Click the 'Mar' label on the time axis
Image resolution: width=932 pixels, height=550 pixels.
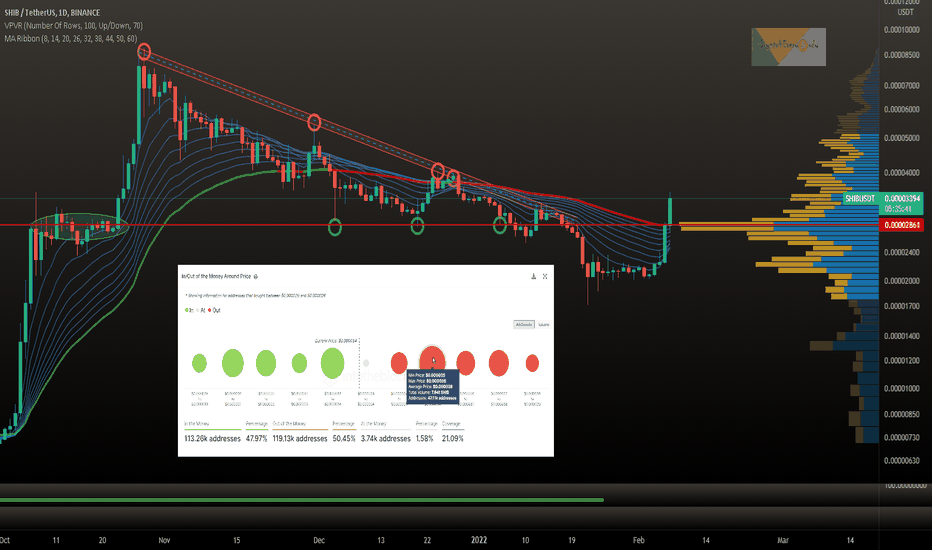[x=783, y=540]
